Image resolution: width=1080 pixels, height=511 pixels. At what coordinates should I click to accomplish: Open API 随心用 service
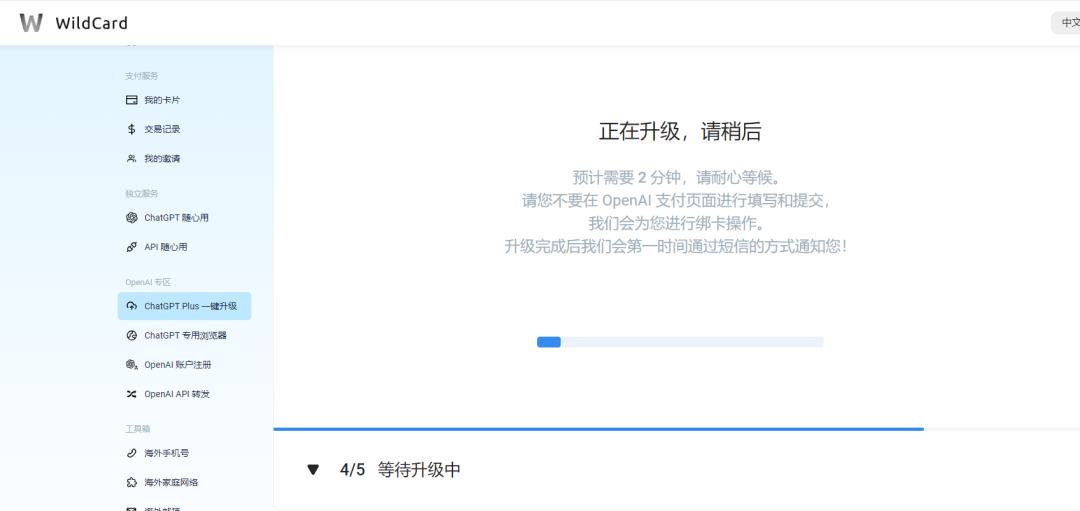tap(165, 247)
